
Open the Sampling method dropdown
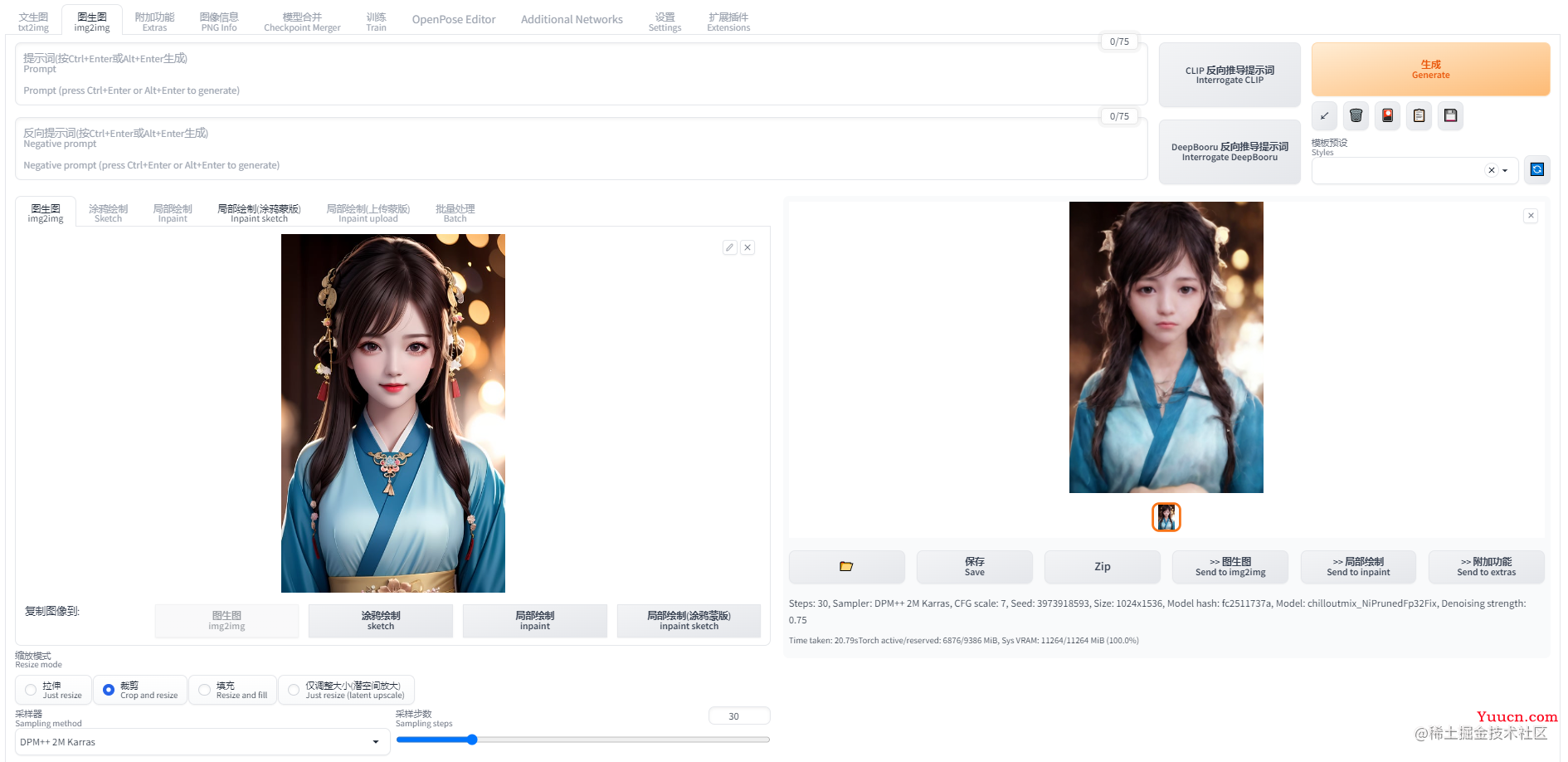click(202, 742)
